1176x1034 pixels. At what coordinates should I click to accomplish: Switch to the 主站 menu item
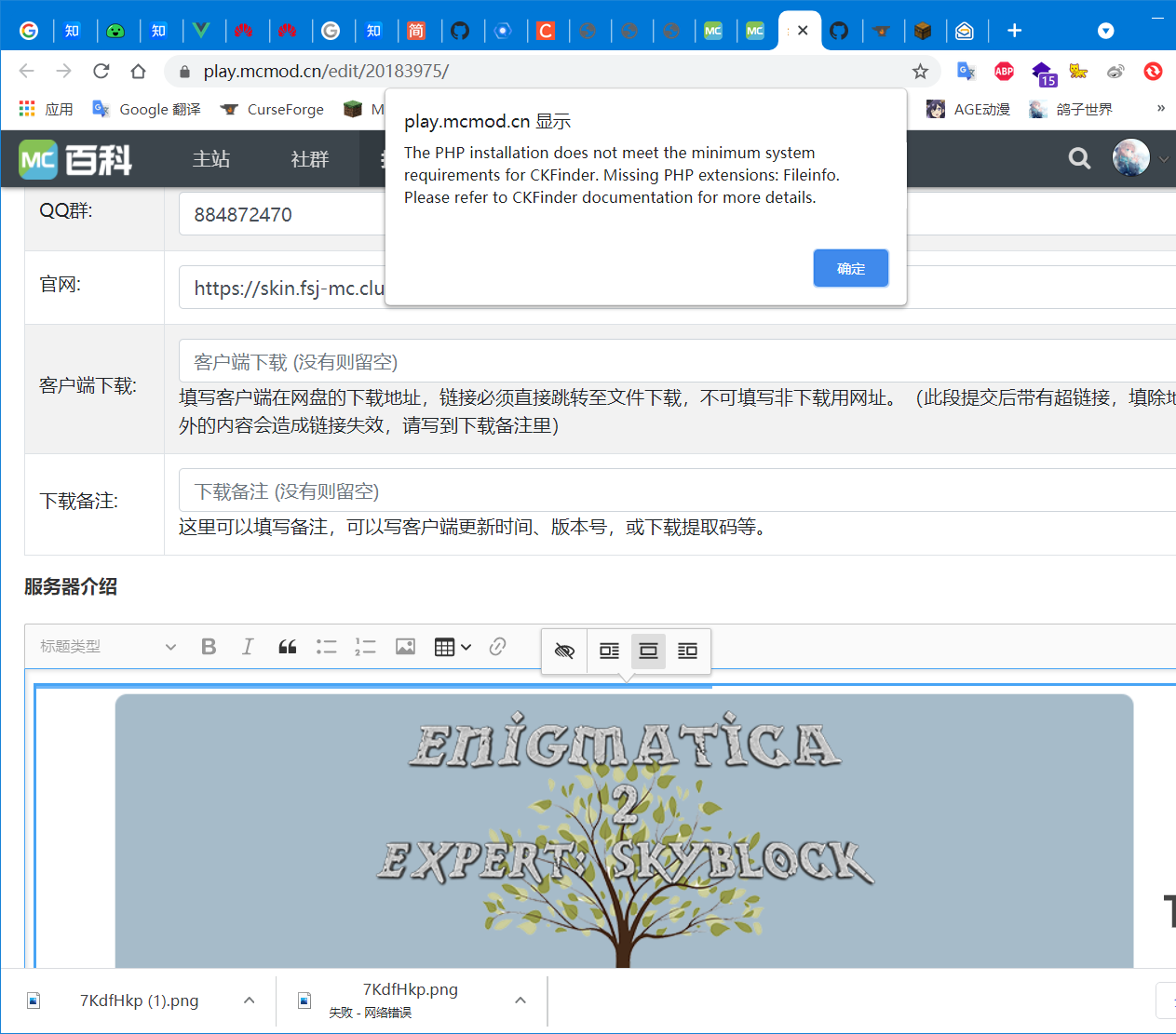pyautogui.click(x=210, y=159)
